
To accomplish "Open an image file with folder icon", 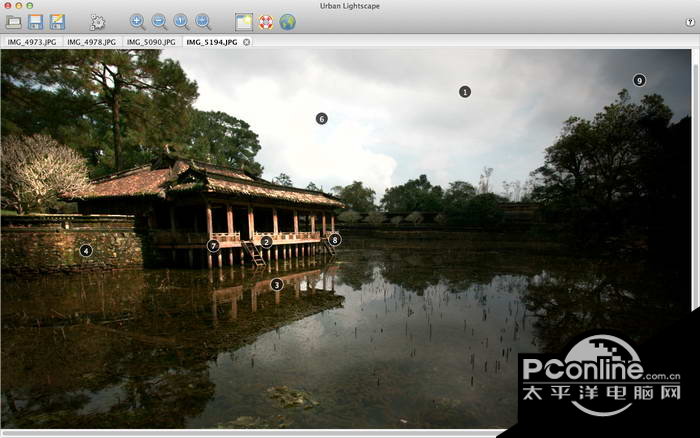I will 14,21.
